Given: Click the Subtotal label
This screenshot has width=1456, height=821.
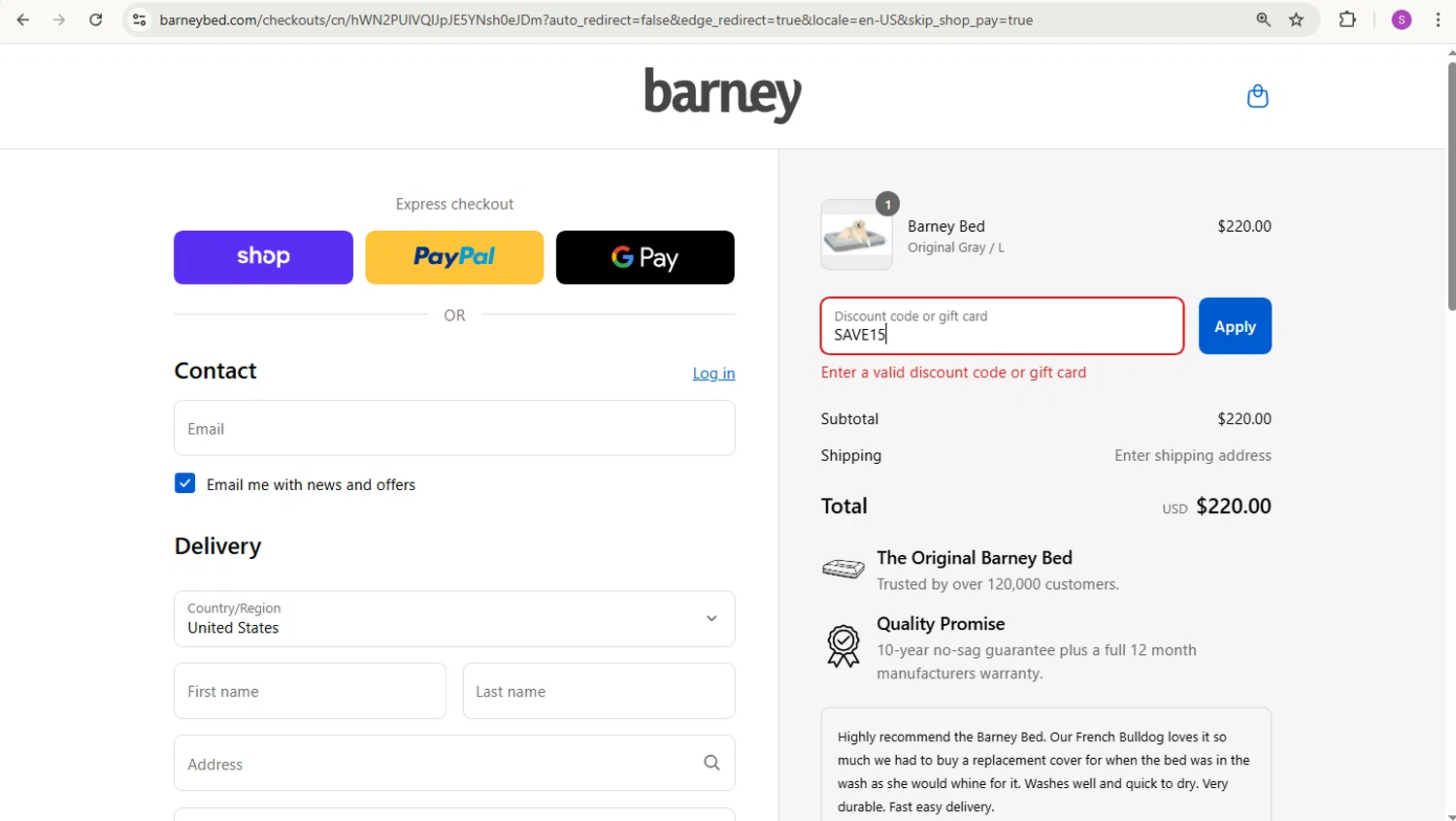Looking at the screenshot, I should [849, 418].
